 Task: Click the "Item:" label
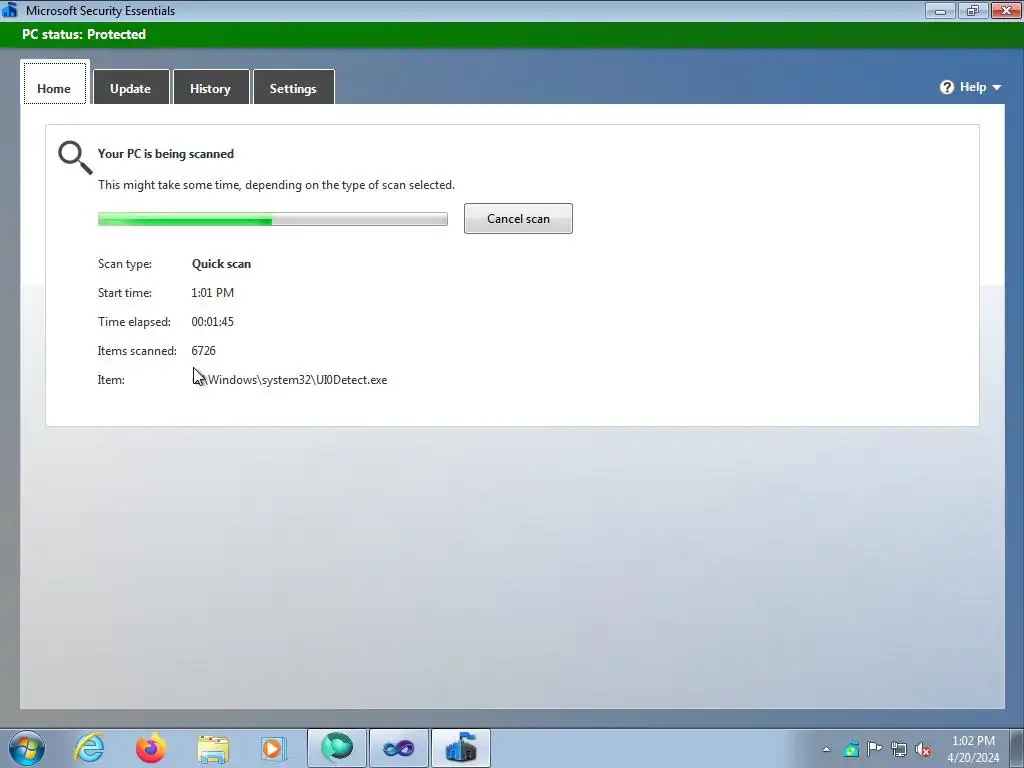[111, 380]
